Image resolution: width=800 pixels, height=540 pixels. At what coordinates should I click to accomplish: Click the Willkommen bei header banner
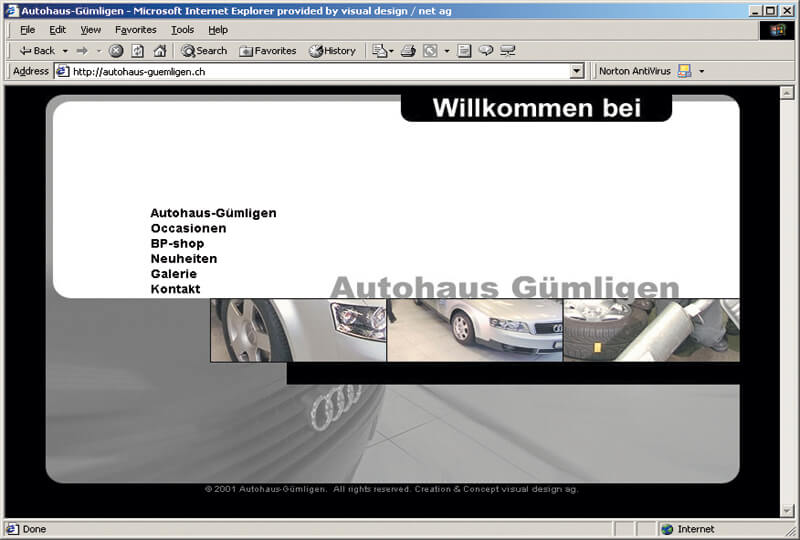coord(536,108)
